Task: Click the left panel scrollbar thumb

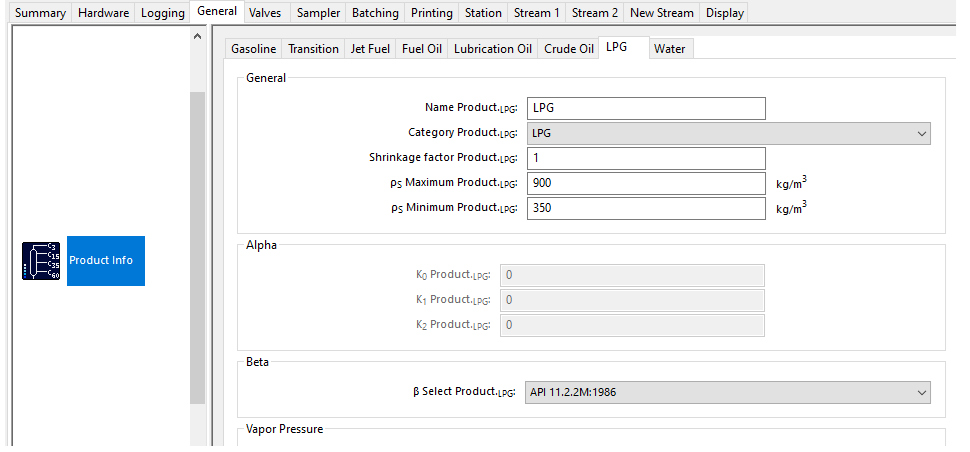Action: pos(197,247)
